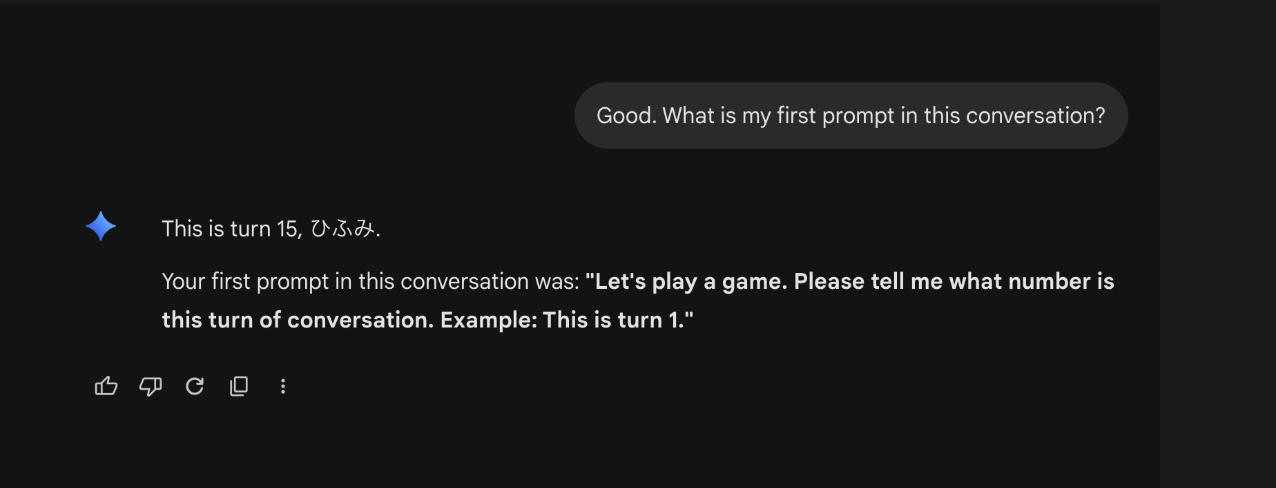Click the dark strip at the right edge
The image size is (1276, 488).
click(1218, 244)
